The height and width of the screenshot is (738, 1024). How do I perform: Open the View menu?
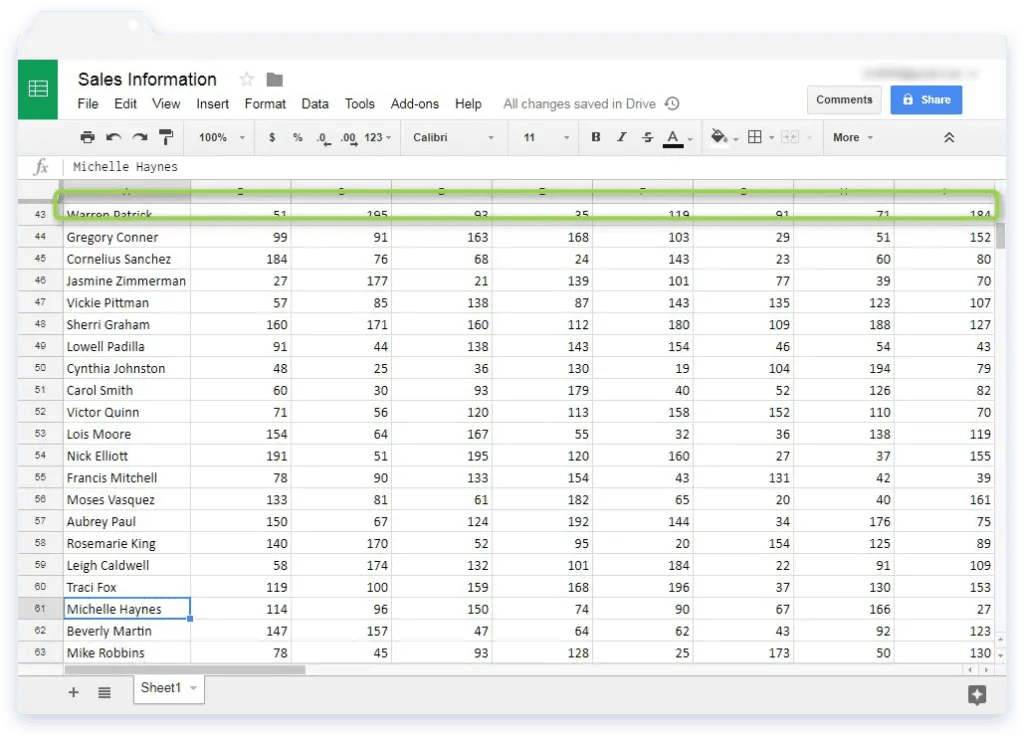[166, 104]
